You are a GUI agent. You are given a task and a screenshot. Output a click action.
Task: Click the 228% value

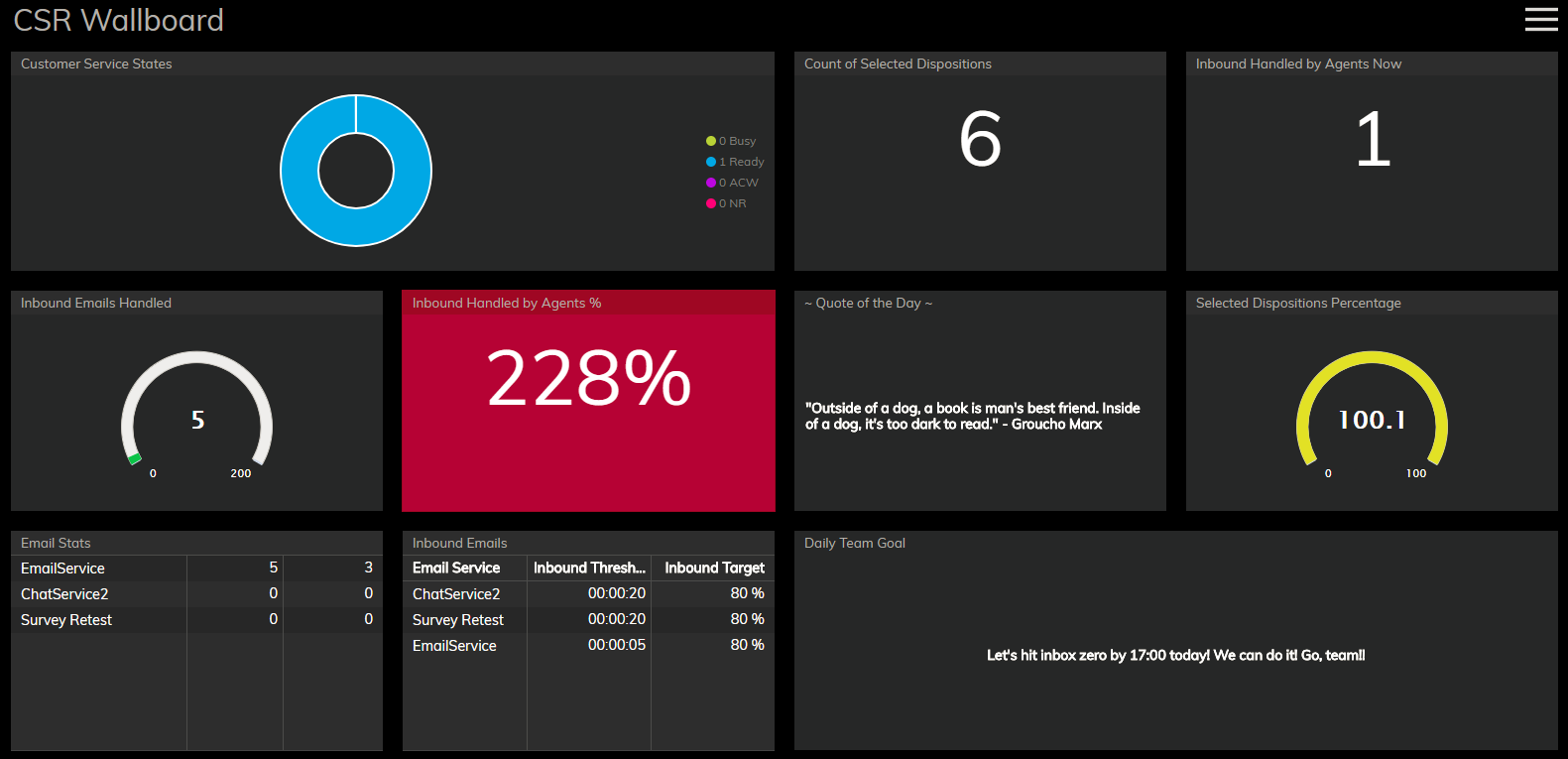(588, 378)
